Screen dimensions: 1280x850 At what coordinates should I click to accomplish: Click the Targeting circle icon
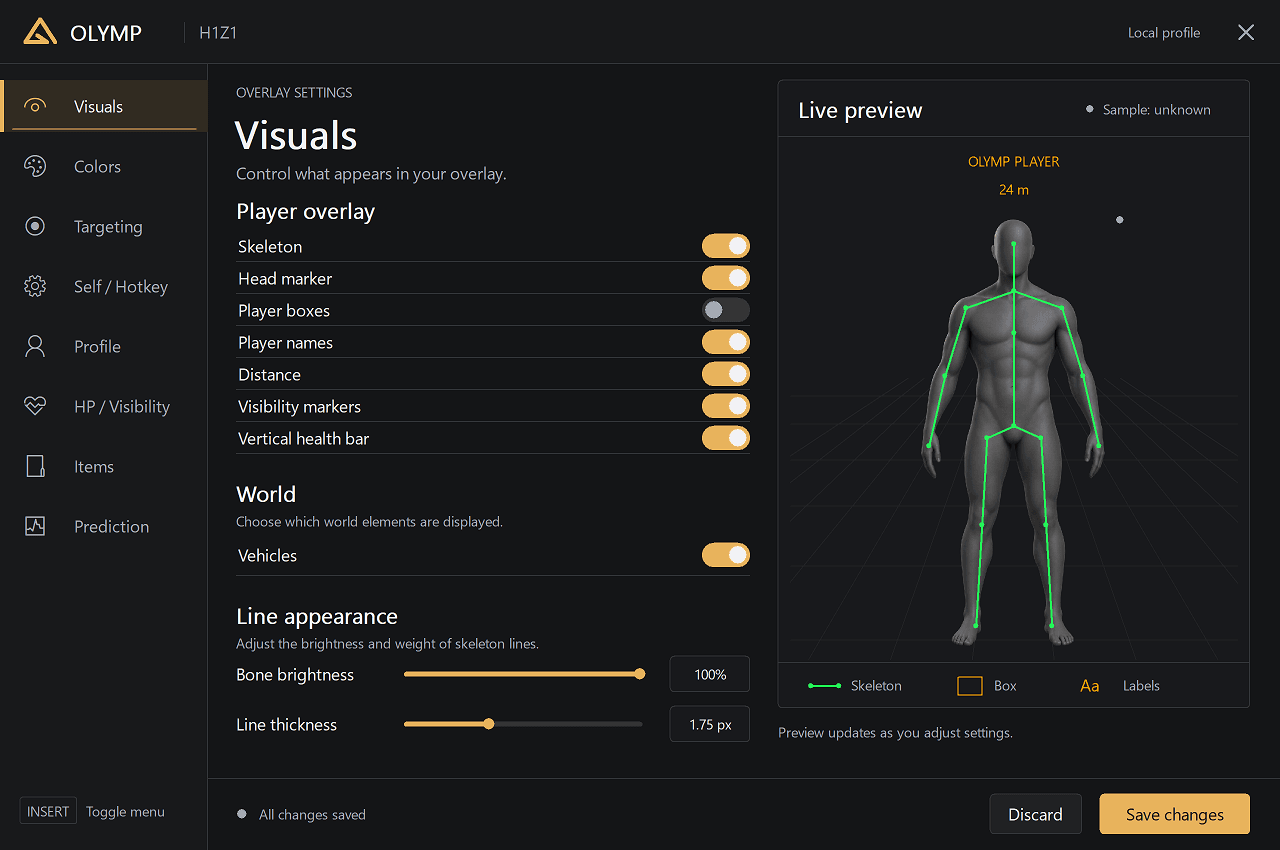point(35,226)
